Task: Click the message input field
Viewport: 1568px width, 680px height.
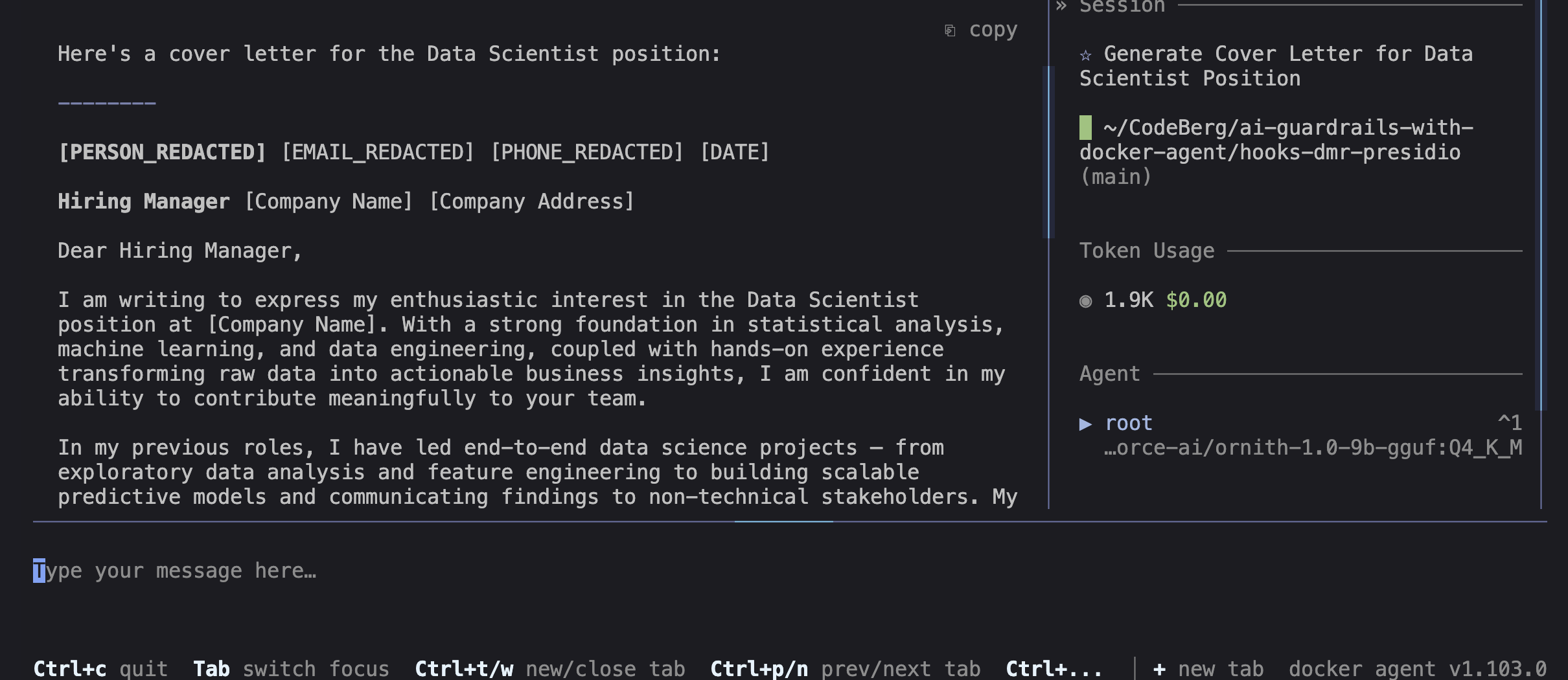Action: (790, 571)
